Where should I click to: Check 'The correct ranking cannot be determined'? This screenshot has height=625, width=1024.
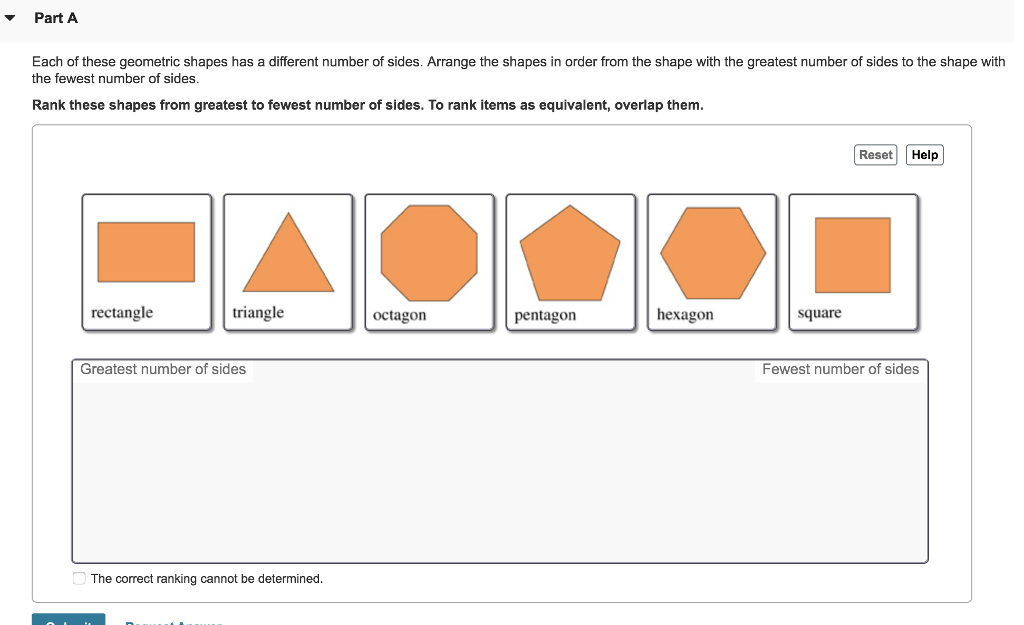pos(78,578)
